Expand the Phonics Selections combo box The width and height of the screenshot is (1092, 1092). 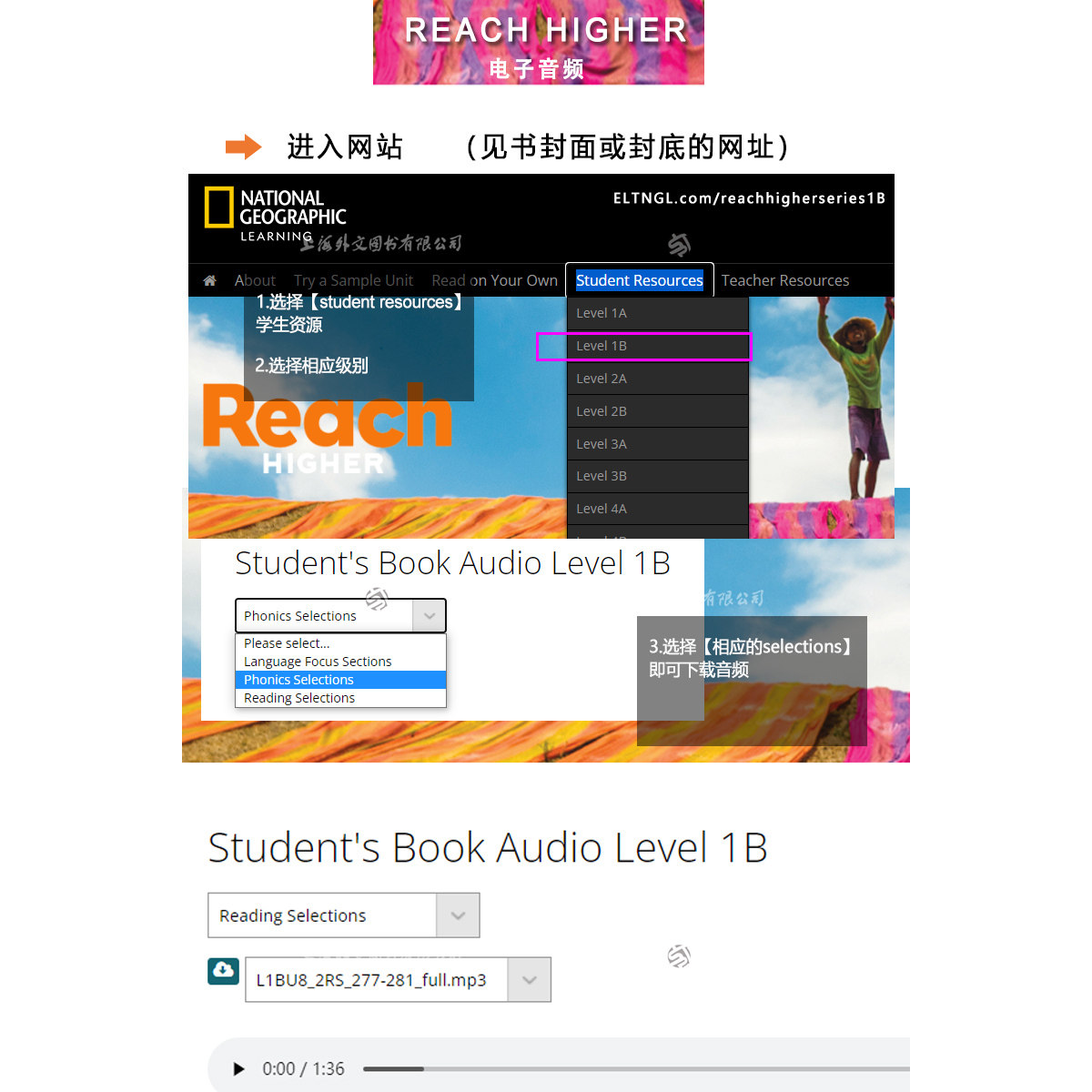point(340,616)
